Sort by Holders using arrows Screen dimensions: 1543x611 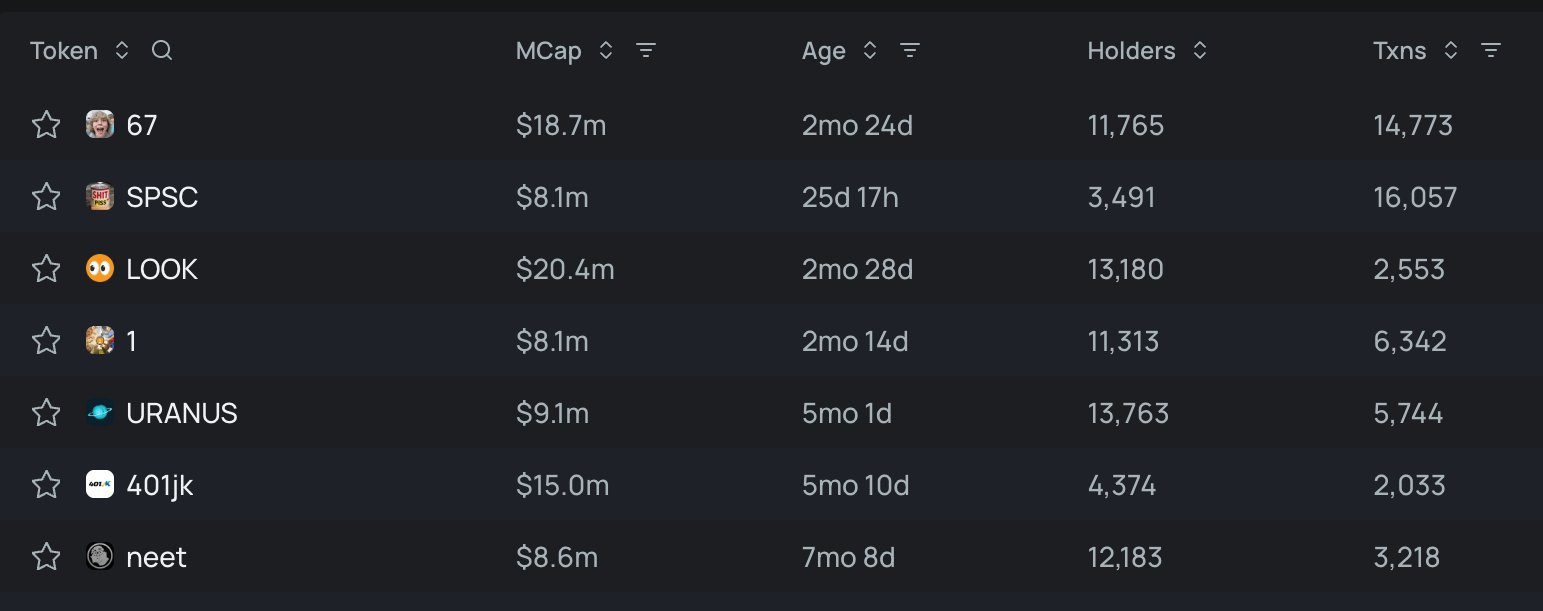(1200, 51)
